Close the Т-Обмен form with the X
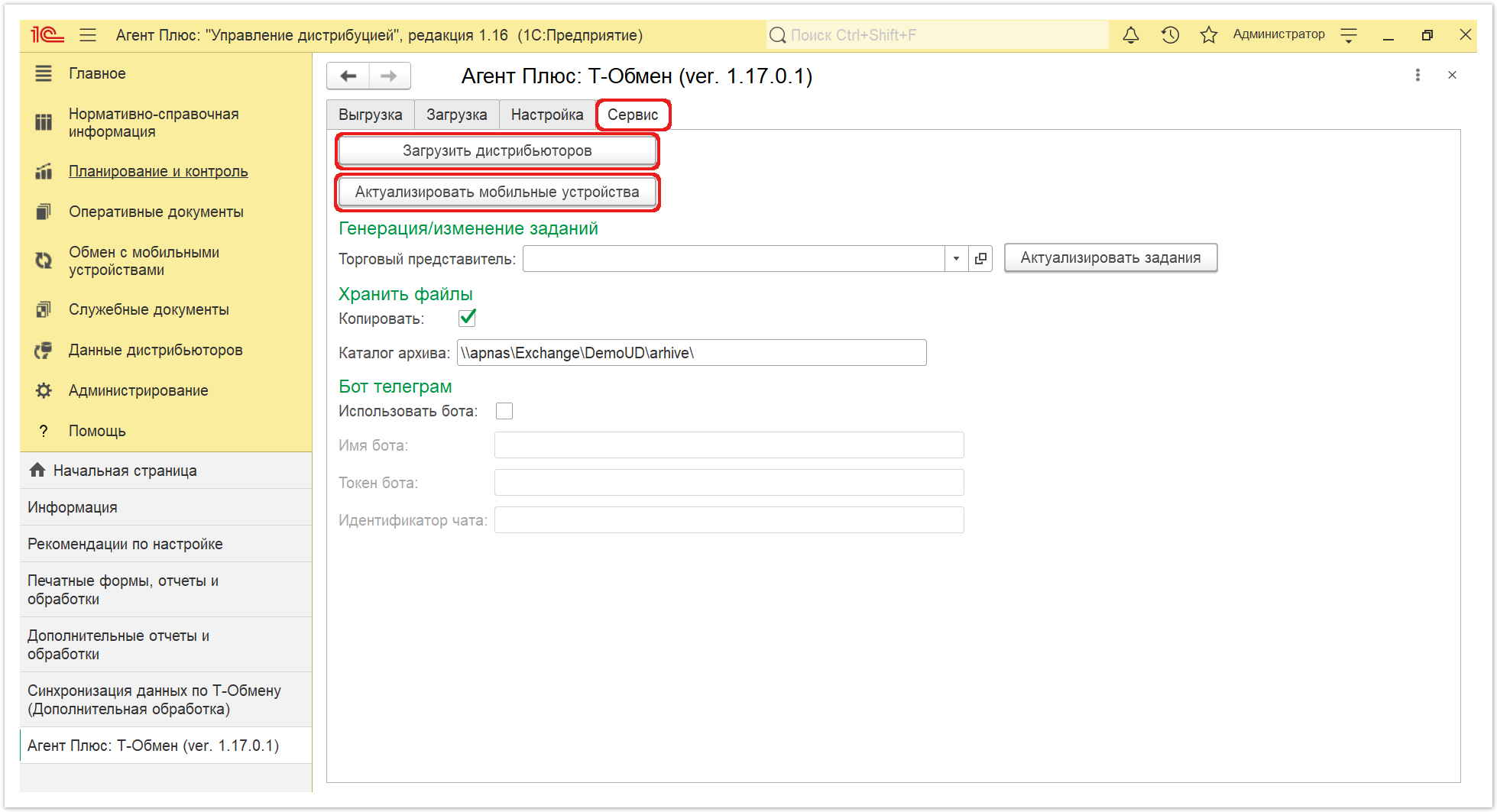1497x812 pixels. point(1452,75)
